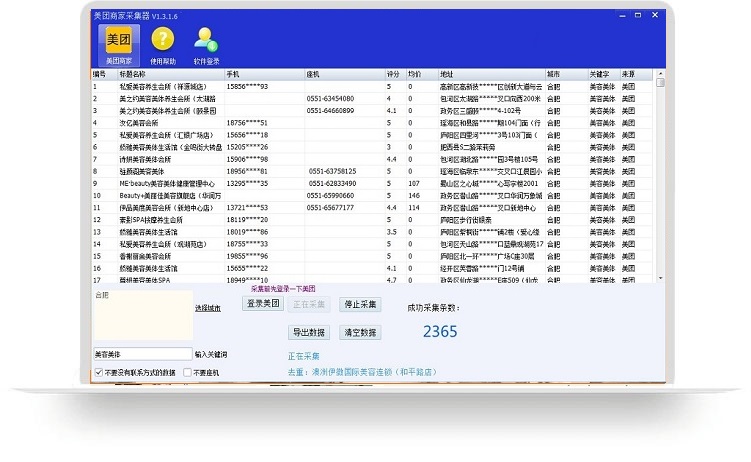Screen dimensions: 751x462
Task: Click the table scrollbar down arrow
Action: click(x=660, y=278)
